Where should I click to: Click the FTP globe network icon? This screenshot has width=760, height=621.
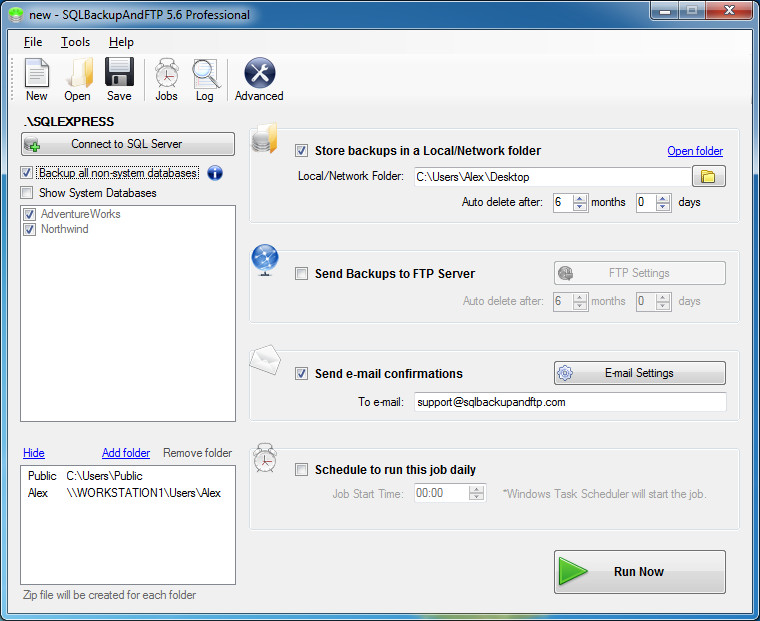coord(265,259)
